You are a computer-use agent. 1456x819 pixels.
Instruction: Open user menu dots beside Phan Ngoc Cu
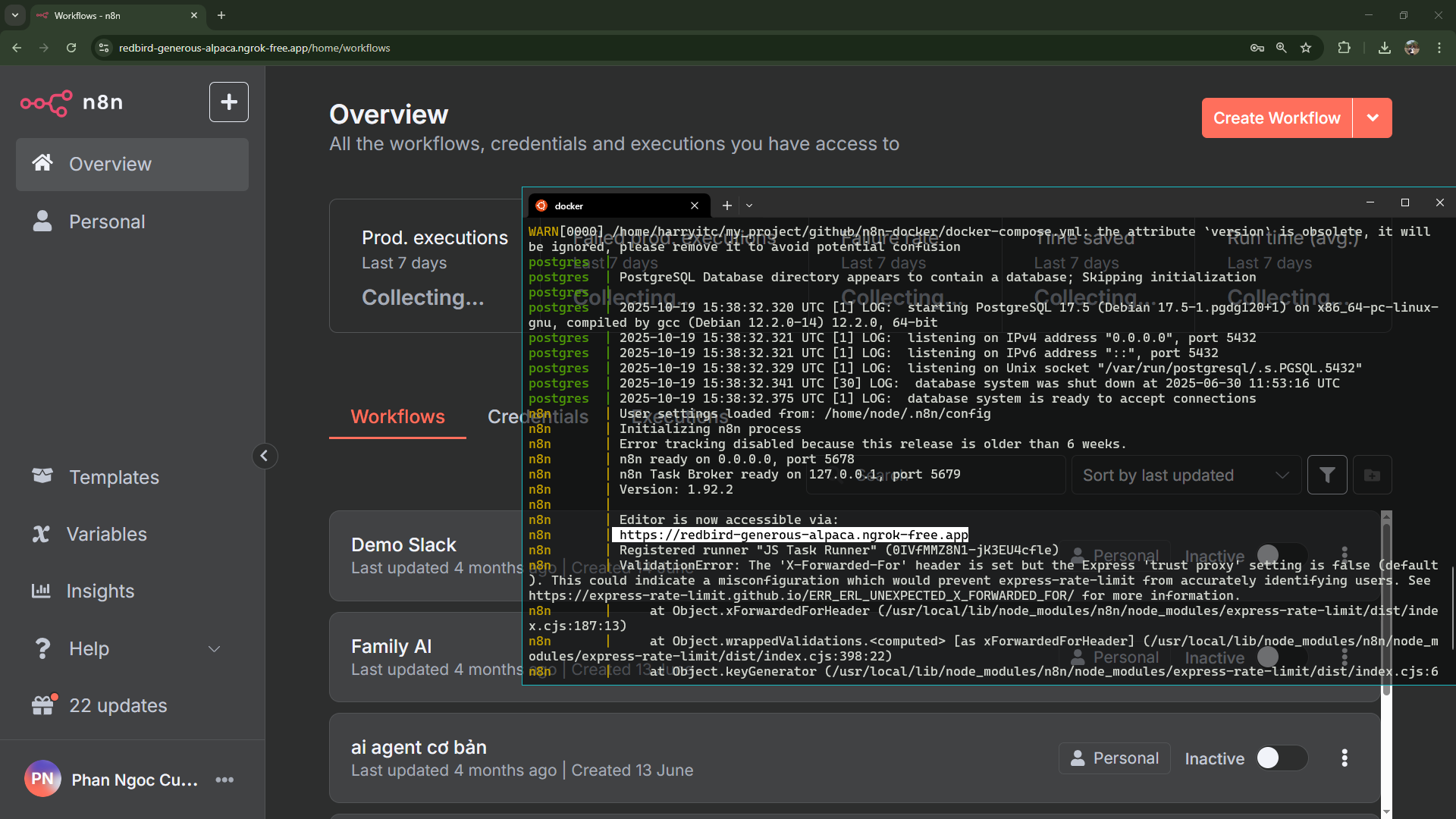point(224,780)
